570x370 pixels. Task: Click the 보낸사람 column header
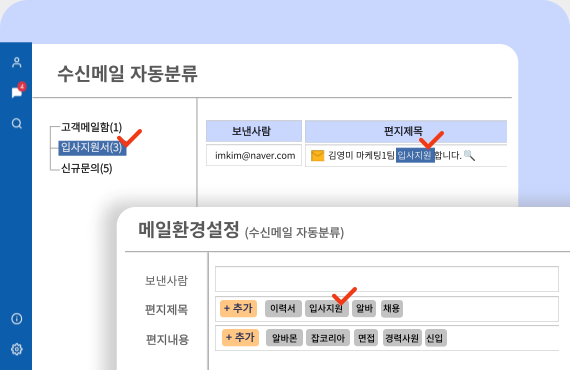(254, 131)
